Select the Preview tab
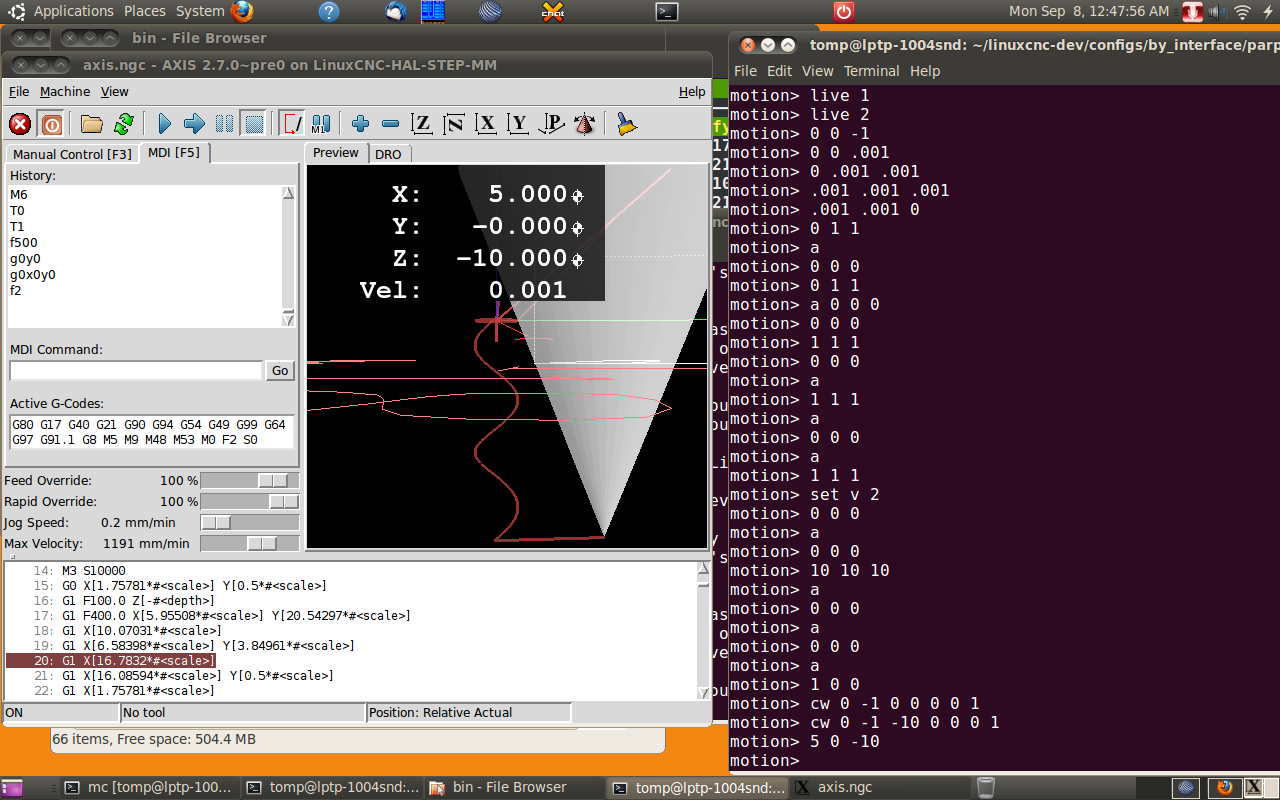The image size is (1280, 800). pyautogui.click(x=336, y=152)
